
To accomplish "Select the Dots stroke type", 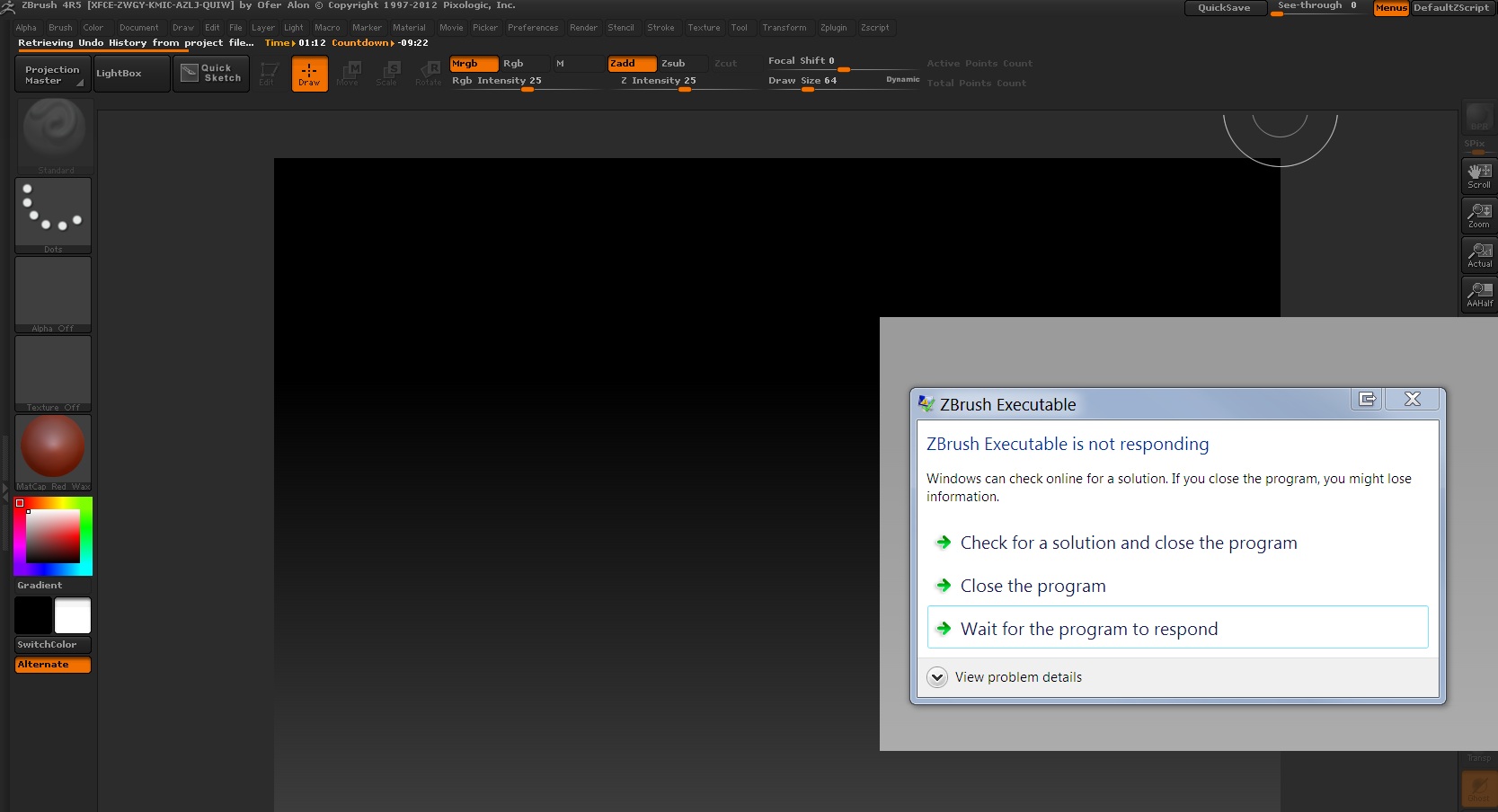I will [x=53, y=213].
